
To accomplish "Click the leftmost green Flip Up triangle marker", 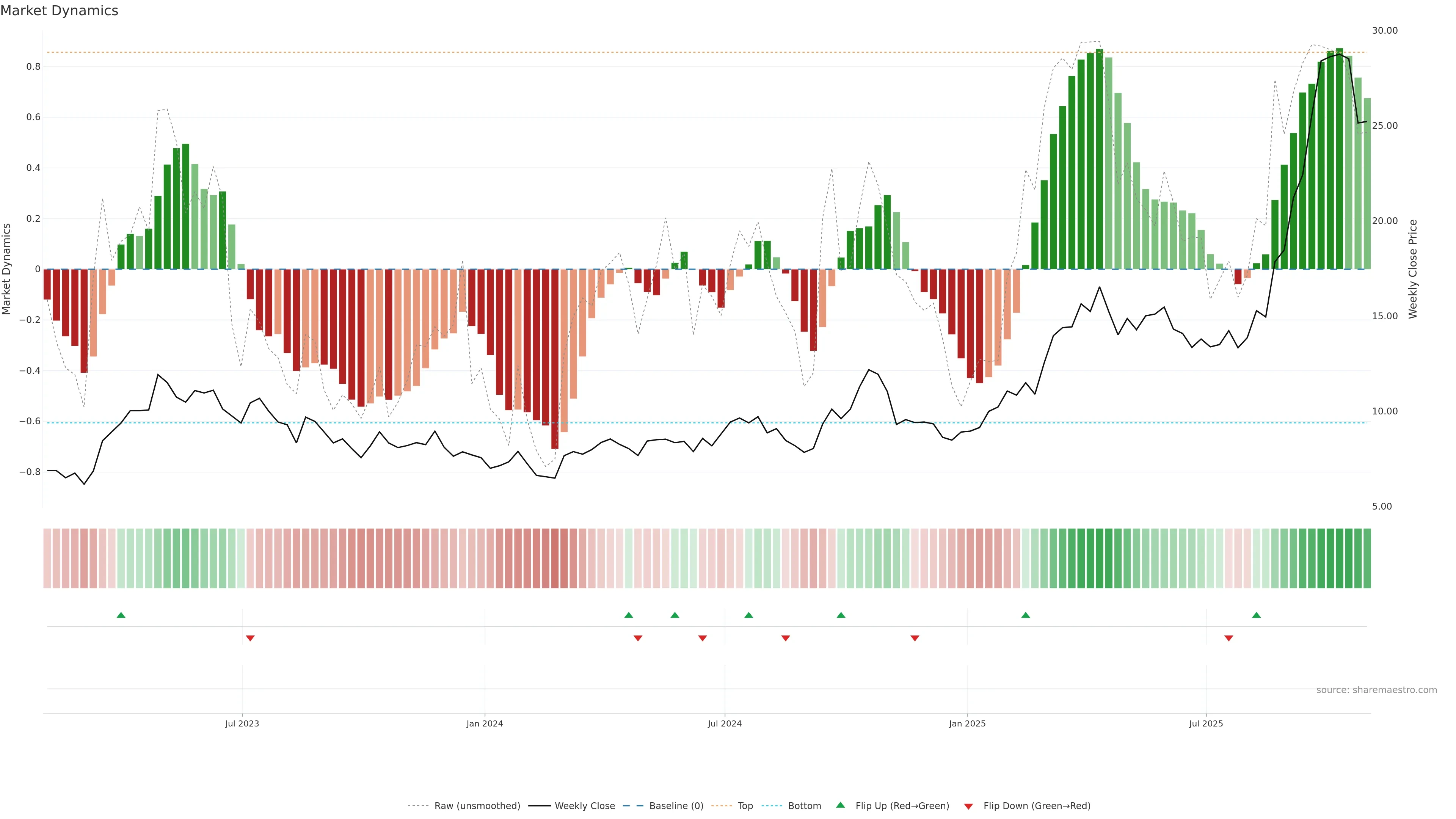I will (x=121, y=615).
